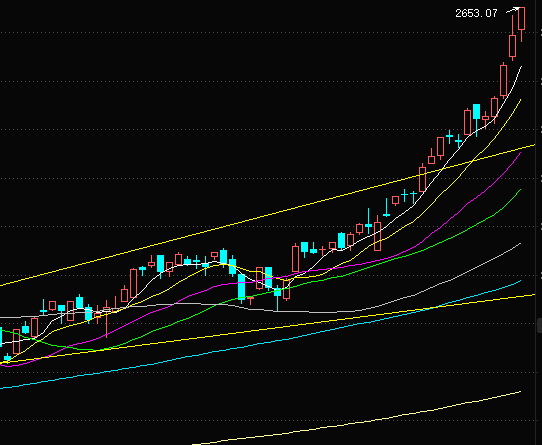
Task: Select the tall red candlestick third from the right
Action: (x=504, y=80)
